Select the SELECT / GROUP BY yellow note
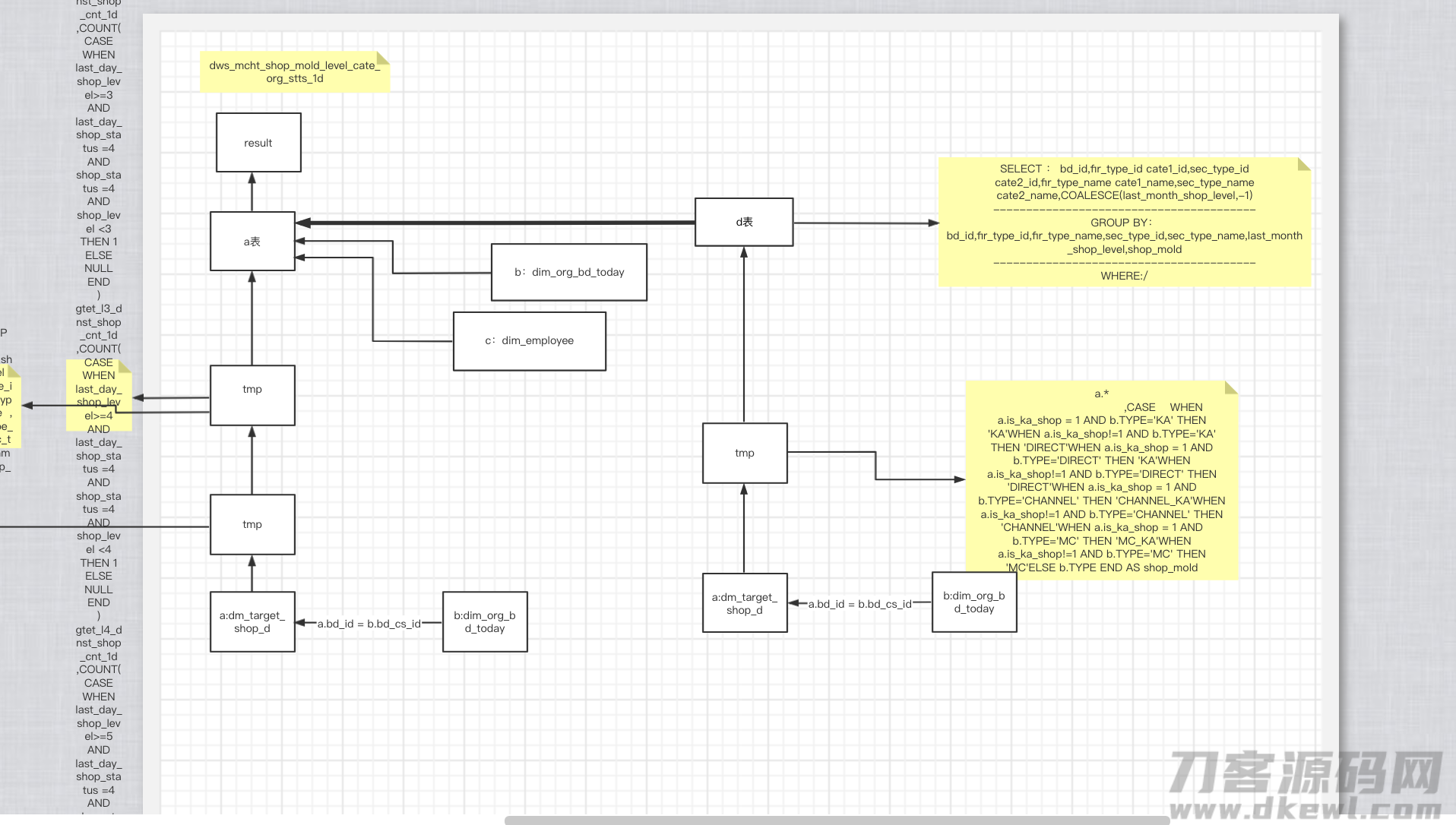 pyautogui.click(x=1124, y=222)
